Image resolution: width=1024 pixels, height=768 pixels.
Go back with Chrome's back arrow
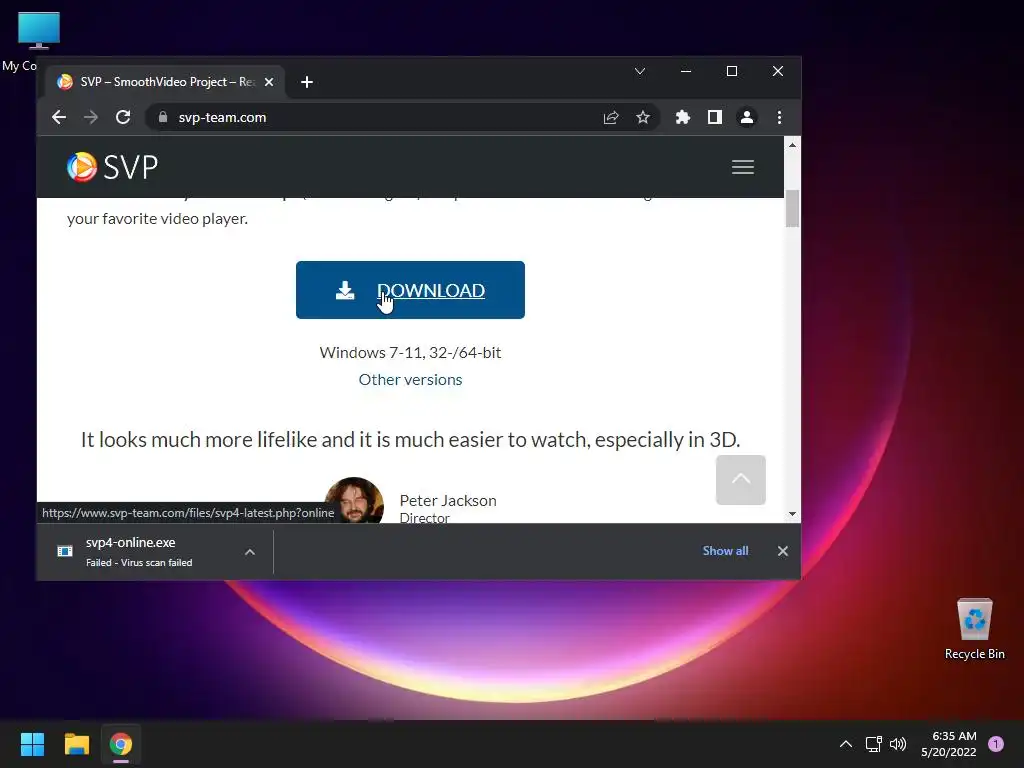[x=59, y=118]
